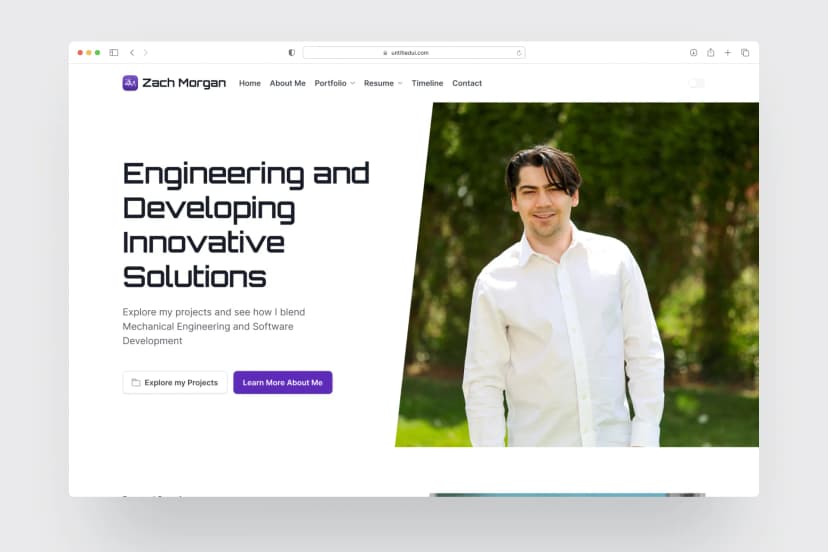Open the Timeline nav link
Screen dimensions: 828x552
[427, 83]
